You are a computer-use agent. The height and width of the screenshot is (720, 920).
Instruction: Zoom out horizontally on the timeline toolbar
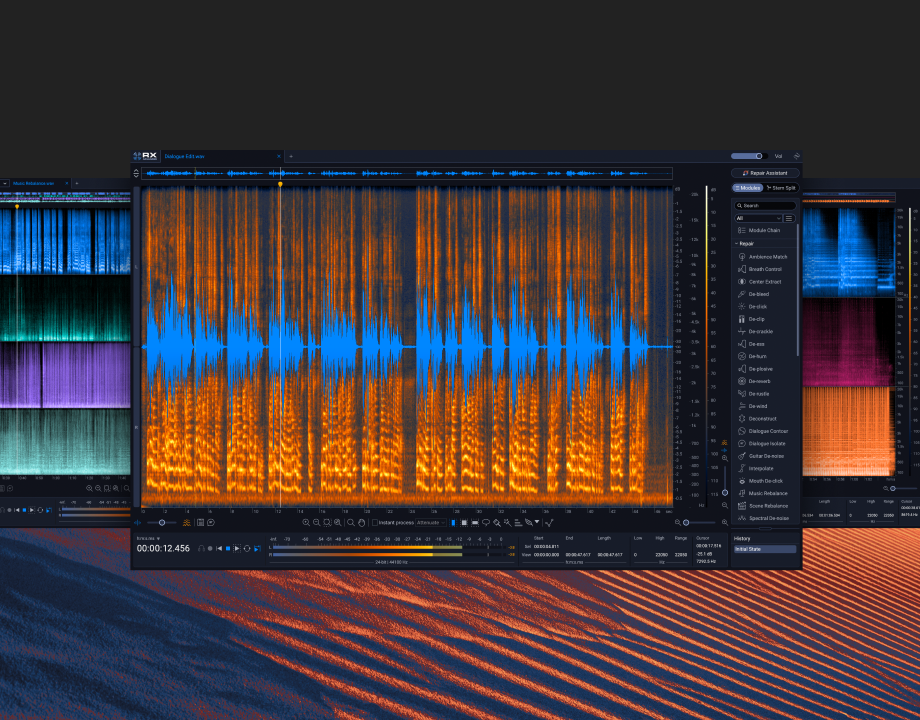[316, 522]
